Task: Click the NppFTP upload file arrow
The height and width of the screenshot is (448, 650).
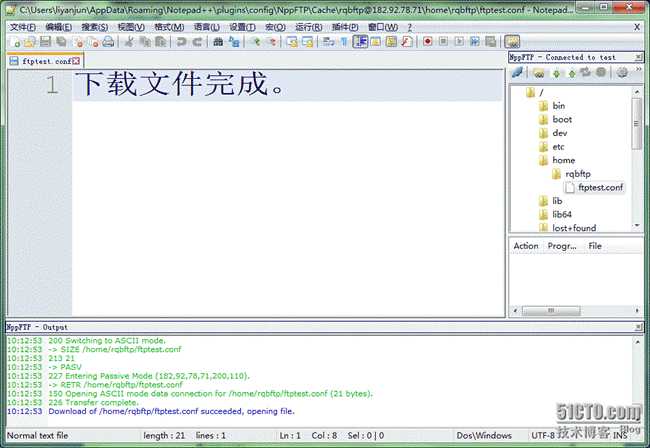Action: click(x=572, y=73)
